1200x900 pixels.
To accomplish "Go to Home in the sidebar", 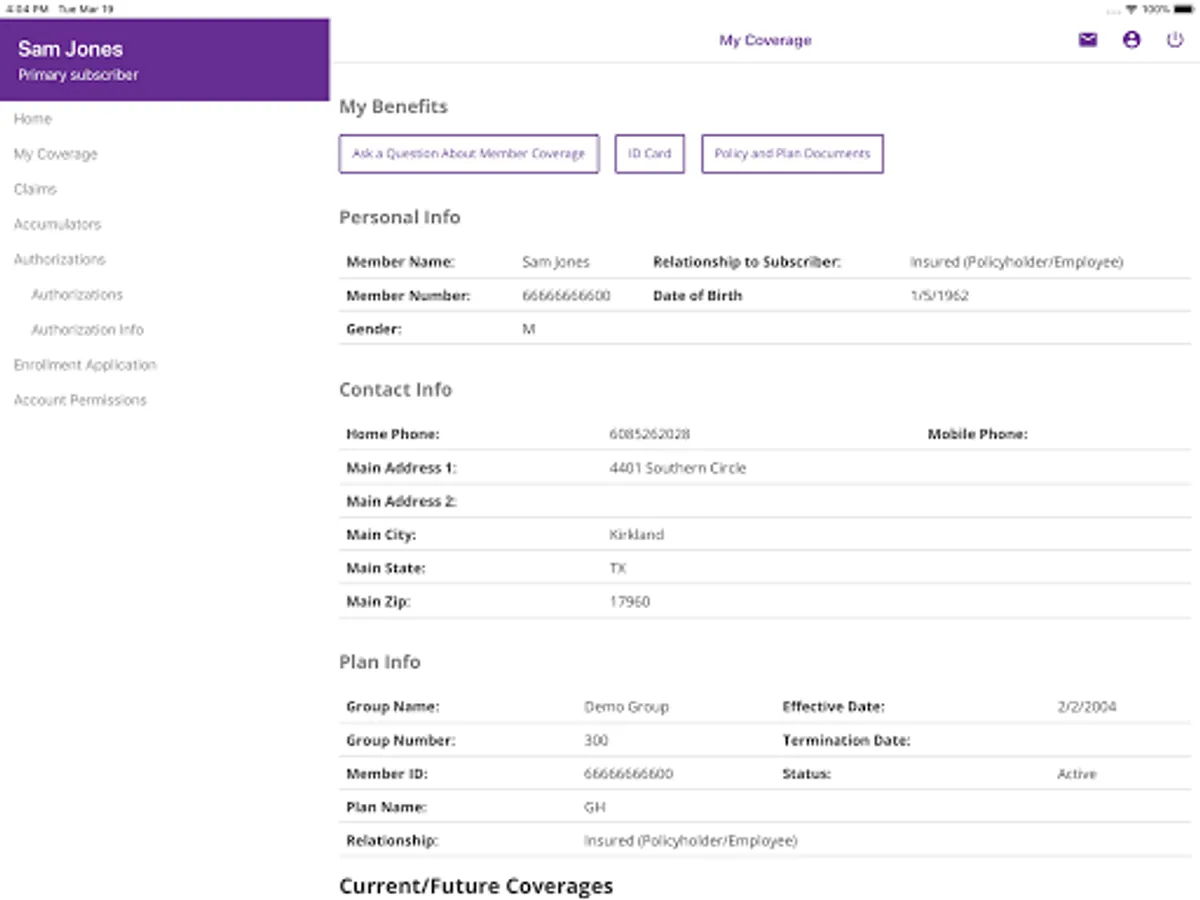I will pyautogui.click(x=33, y=119).
